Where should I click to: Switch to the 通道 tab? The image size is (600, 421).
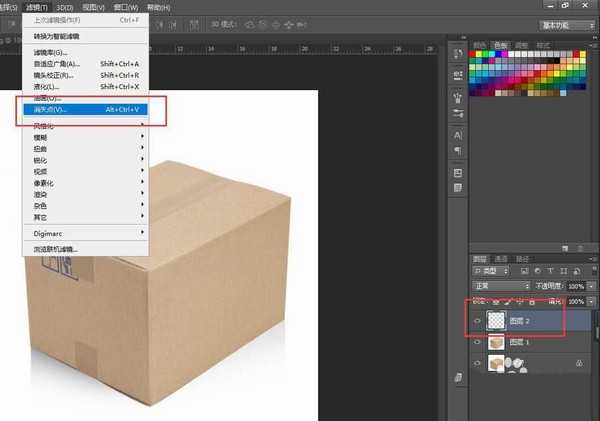click(501, 258)
